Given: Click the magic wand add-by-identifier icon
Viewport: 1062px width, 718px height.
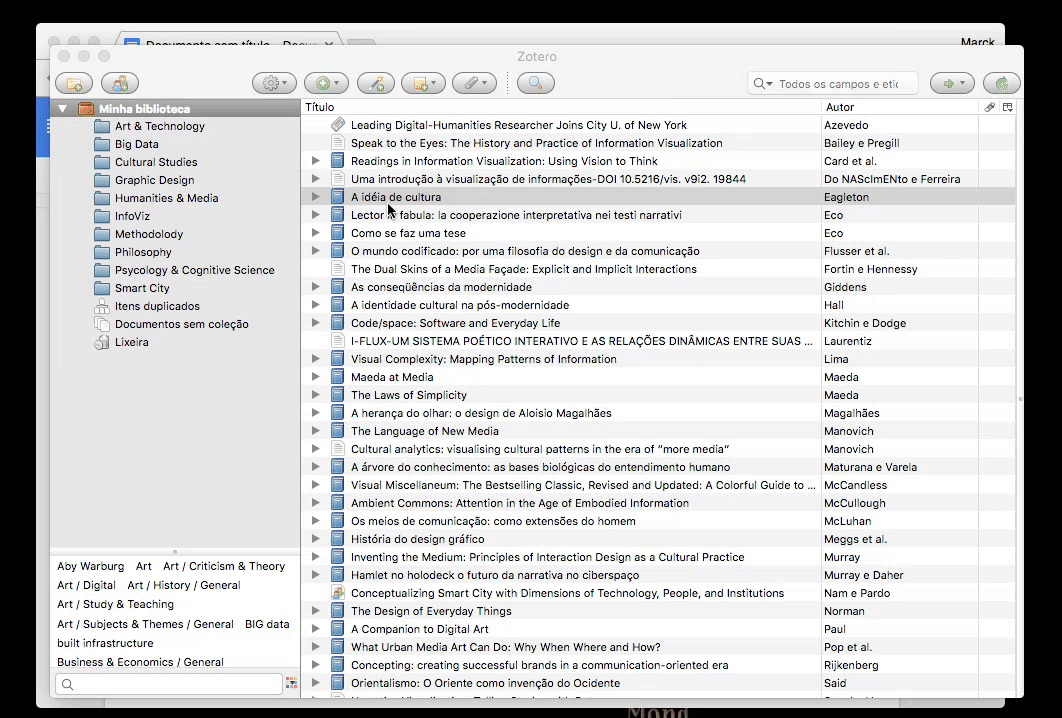Looking at the screenshot, I should [376, 83].
